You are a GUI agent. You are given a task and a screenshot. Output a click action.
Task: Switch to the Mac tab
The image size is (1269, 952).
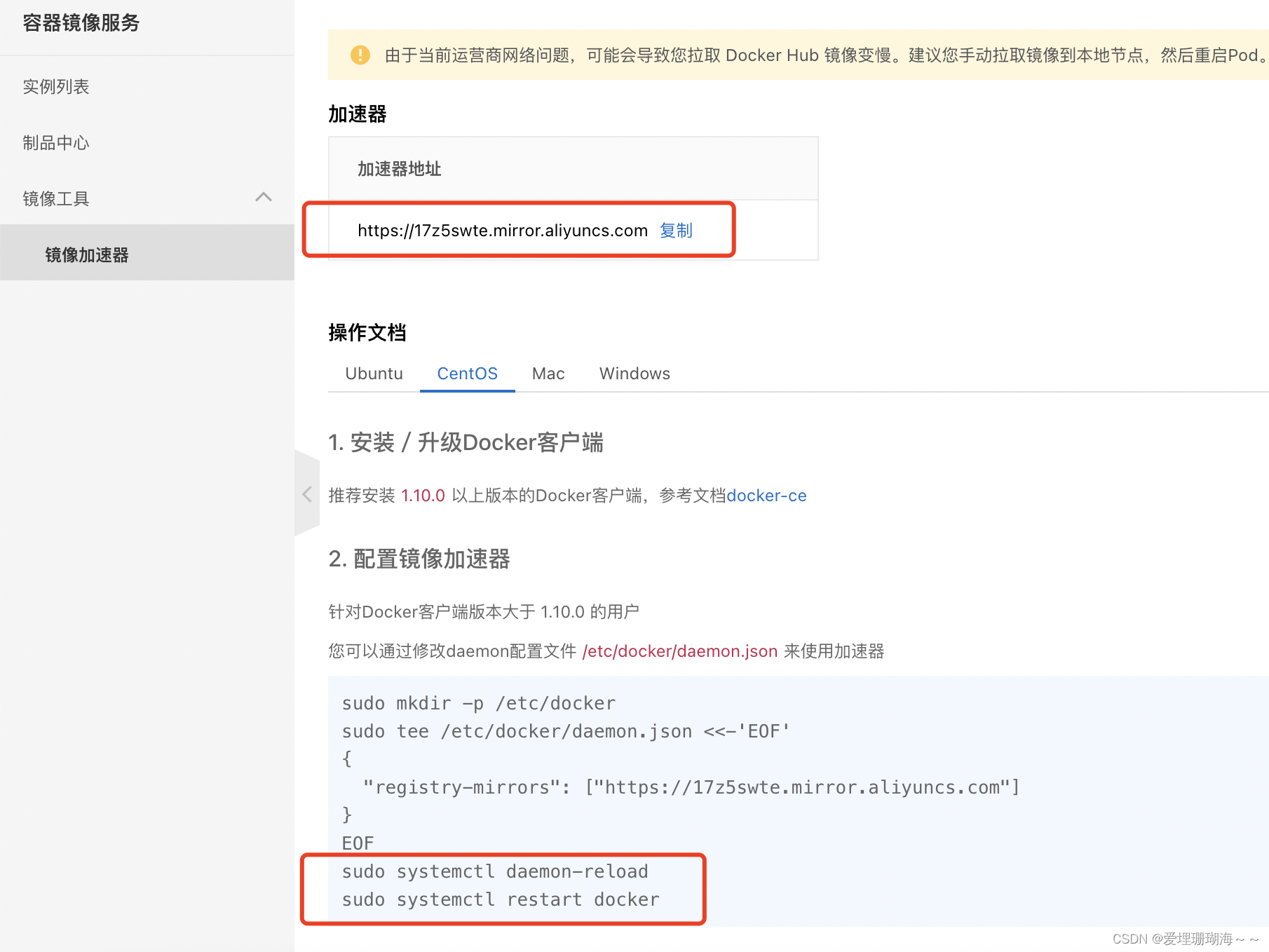coord(548,374)
